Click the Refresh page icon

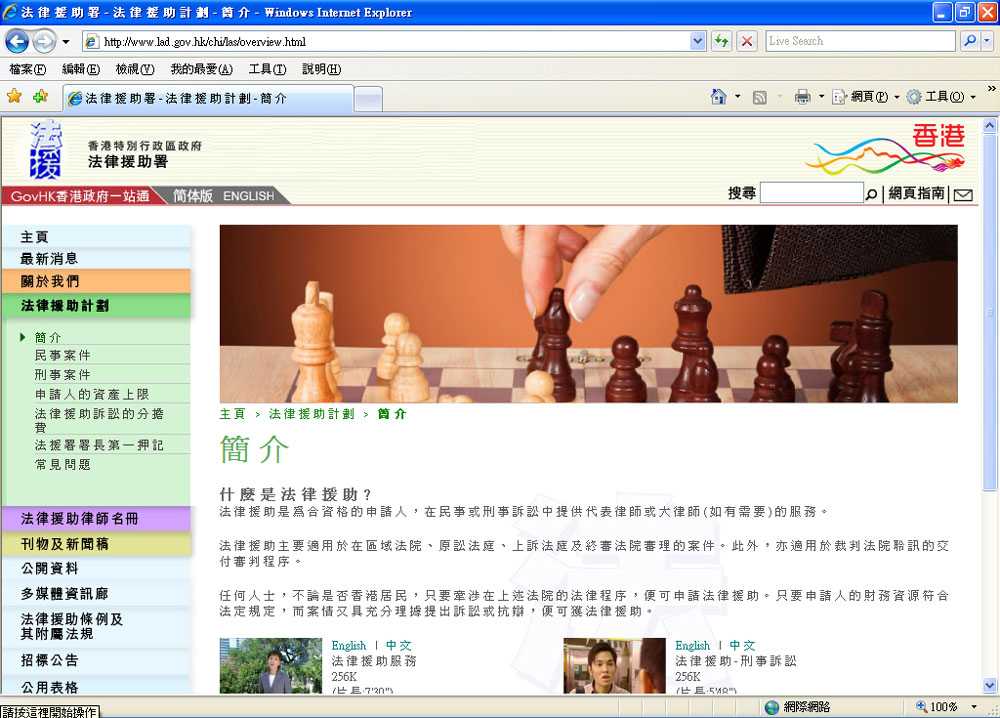click(720, 41)
